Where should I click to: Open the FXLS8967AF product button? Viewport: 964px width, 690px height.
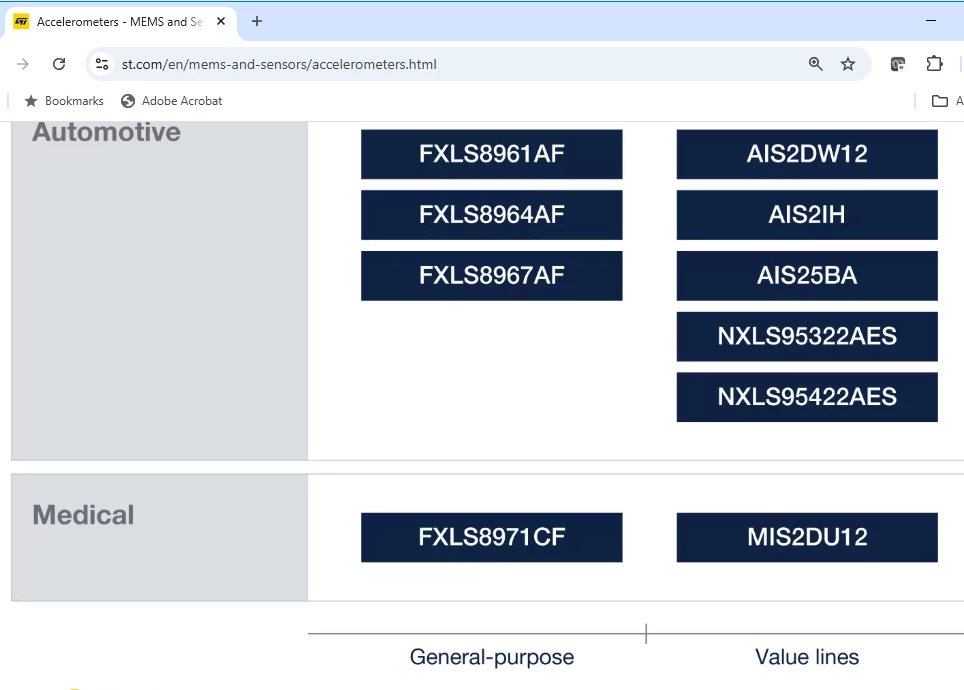coord(491,276)
